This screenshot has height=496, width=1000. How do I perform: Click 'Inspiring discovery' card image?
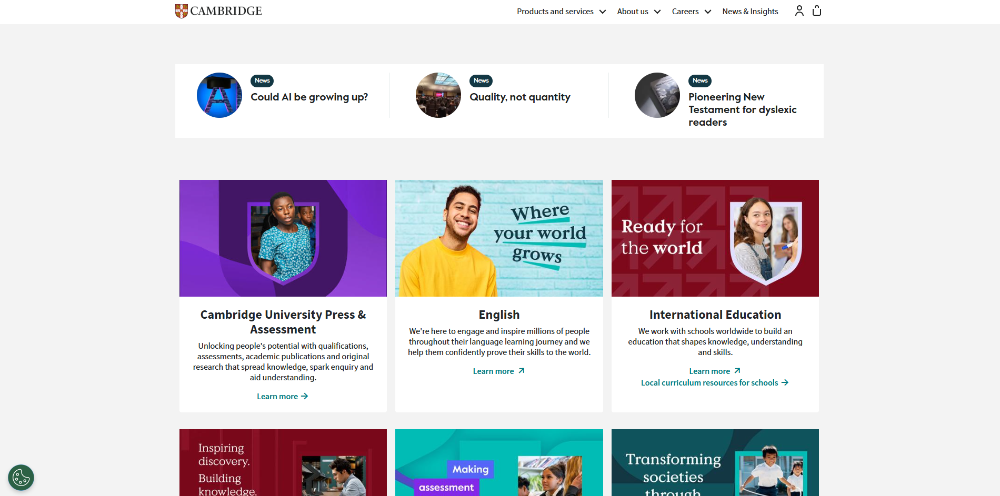pyautogui.click(x=283, y=463)
